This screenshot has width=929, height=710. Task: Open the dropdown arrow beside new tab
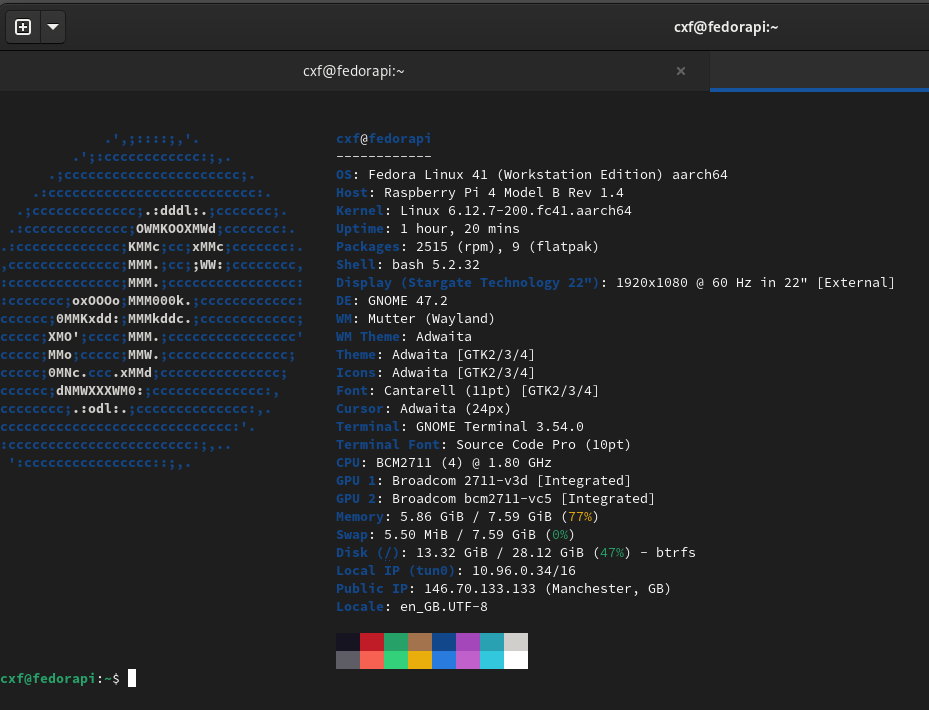pyautogui.click(x=52, y=27)
